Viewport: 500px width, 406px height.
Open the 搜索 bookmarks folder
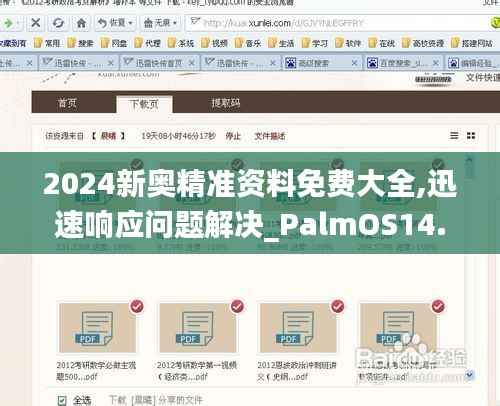pos(81,43)
